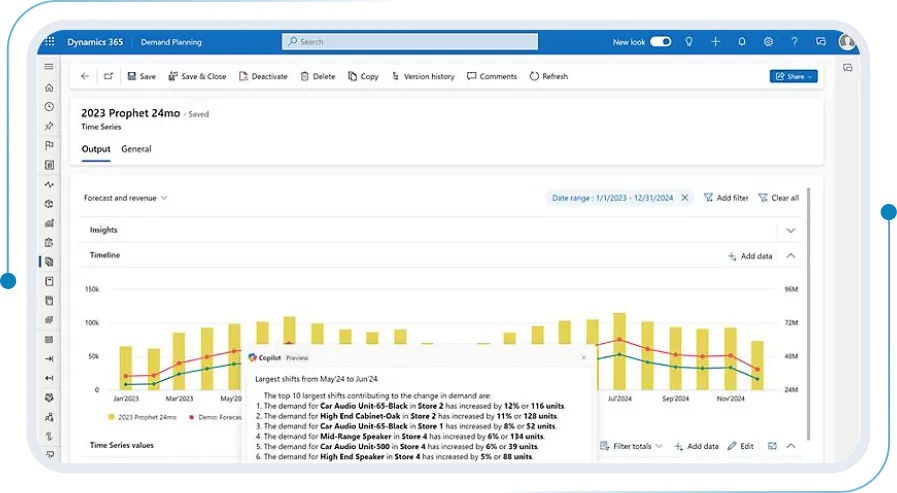Image resolution: width=897 pixels, height=493 pixels.
Task: Open settings gear in header
Action: point(768,42)
